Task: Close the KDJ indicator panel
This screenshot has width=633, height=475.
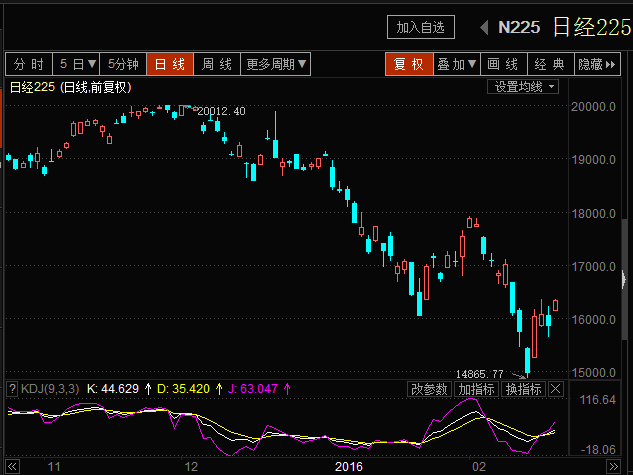Action: pyautogui.click(x=555, y=389)
